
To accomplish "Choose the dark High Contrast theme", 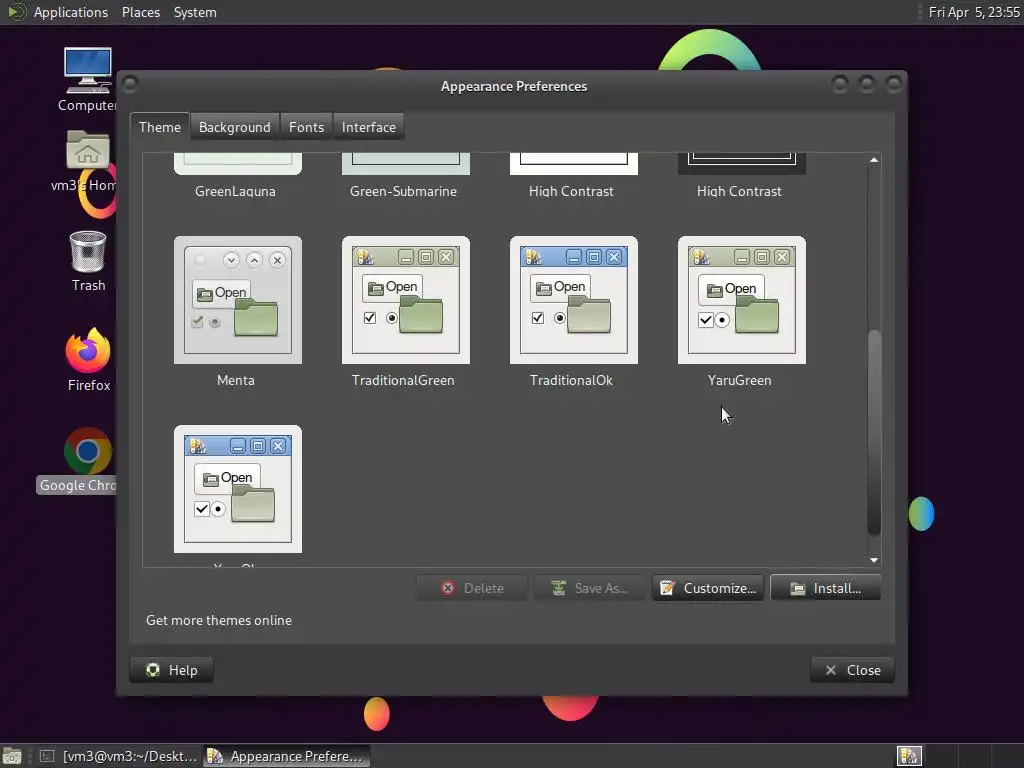I will (x=742, y=176).
